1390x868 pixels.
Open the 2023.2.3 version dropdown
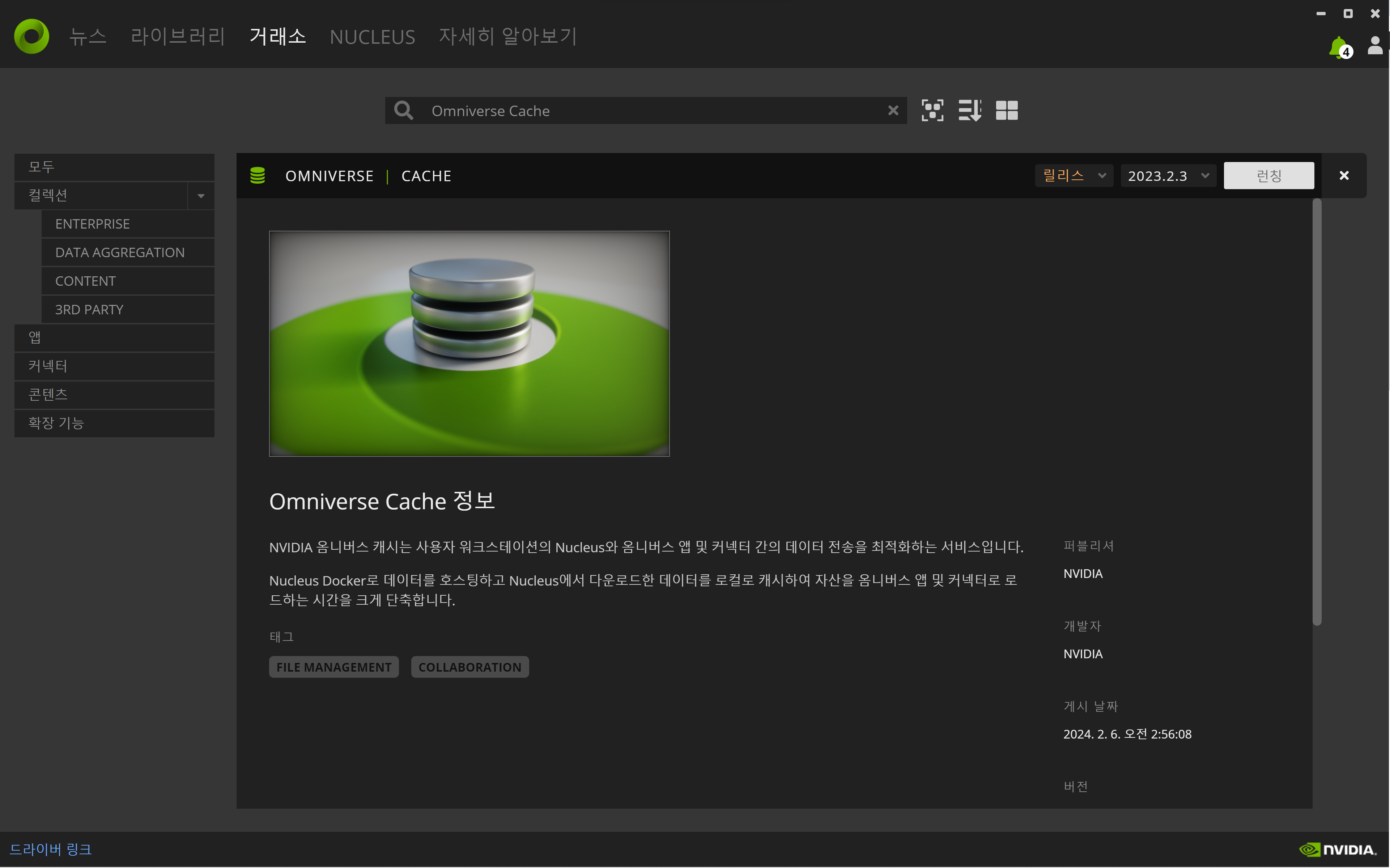(x=1168, y=176)
